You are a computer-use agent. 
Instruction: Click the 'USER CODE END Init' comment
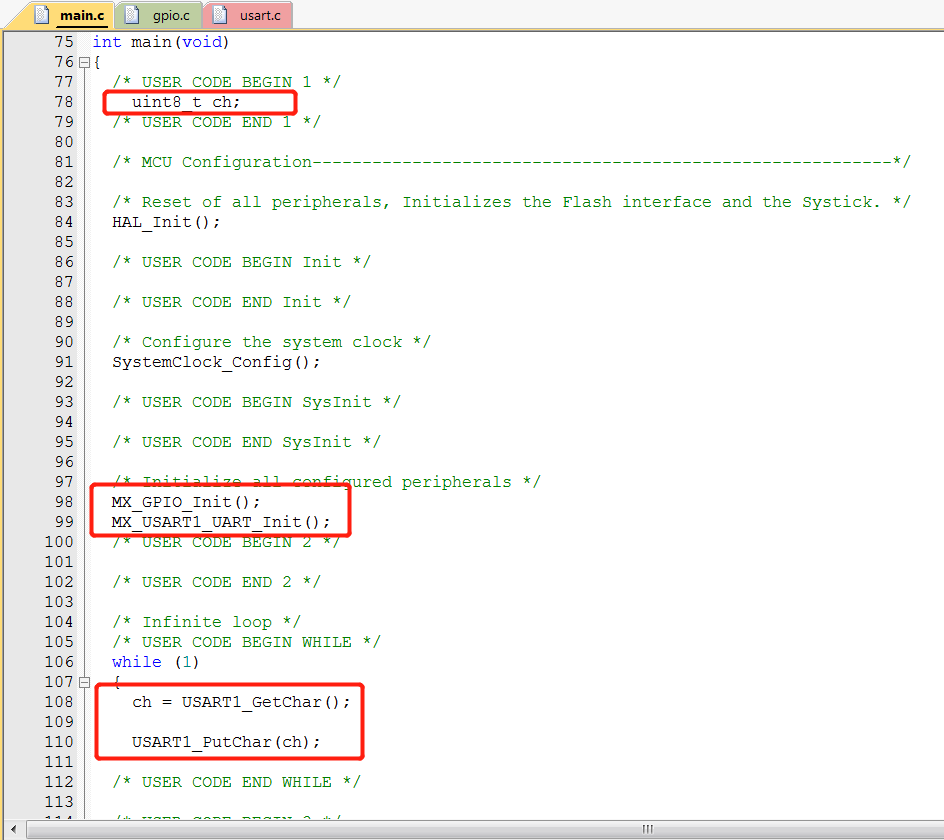(x=231, y=302)
